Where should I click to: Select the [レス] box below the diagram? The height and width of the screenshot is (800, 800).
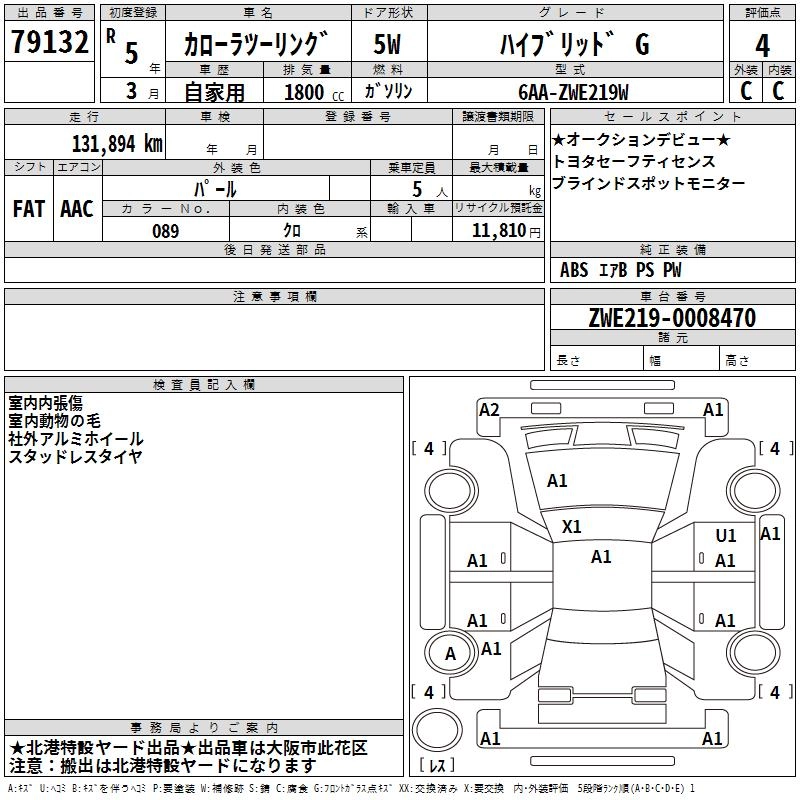point(436,766)
